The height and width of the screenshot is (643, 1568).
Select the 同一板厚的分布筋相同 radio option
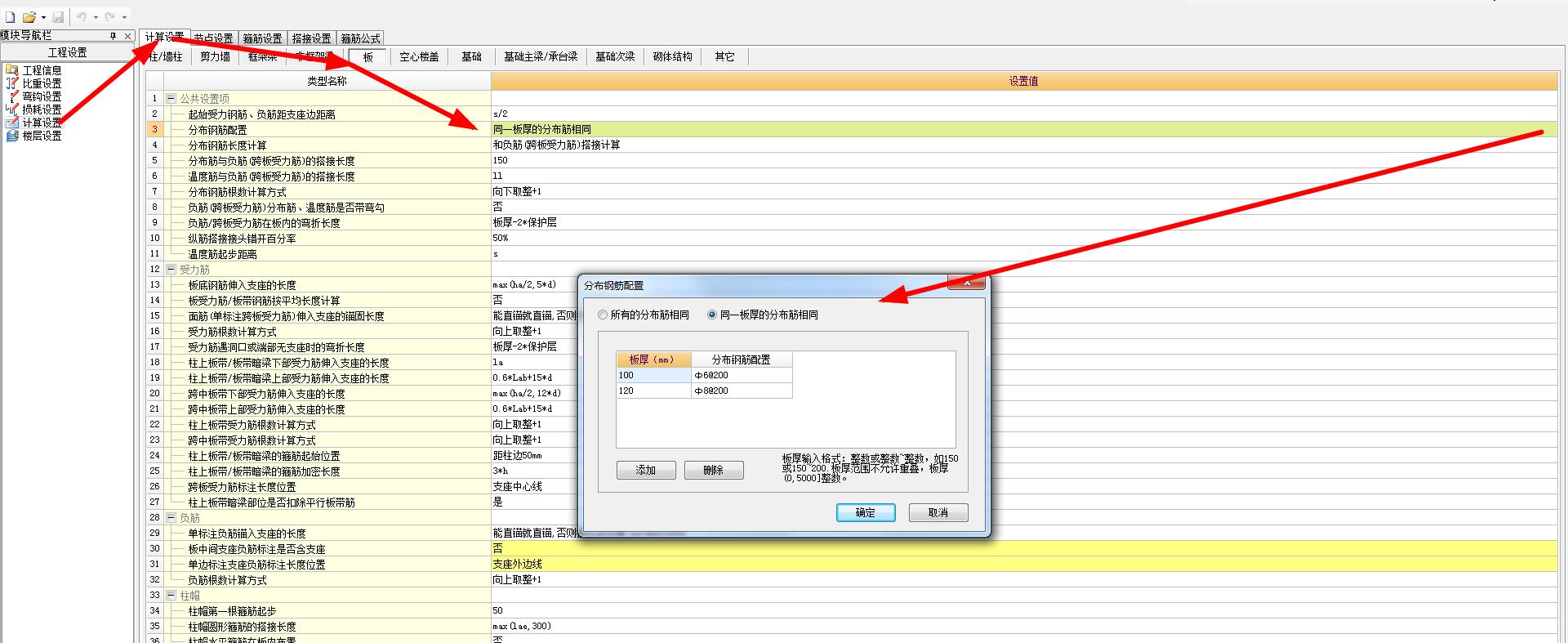(x=763, y=315)
